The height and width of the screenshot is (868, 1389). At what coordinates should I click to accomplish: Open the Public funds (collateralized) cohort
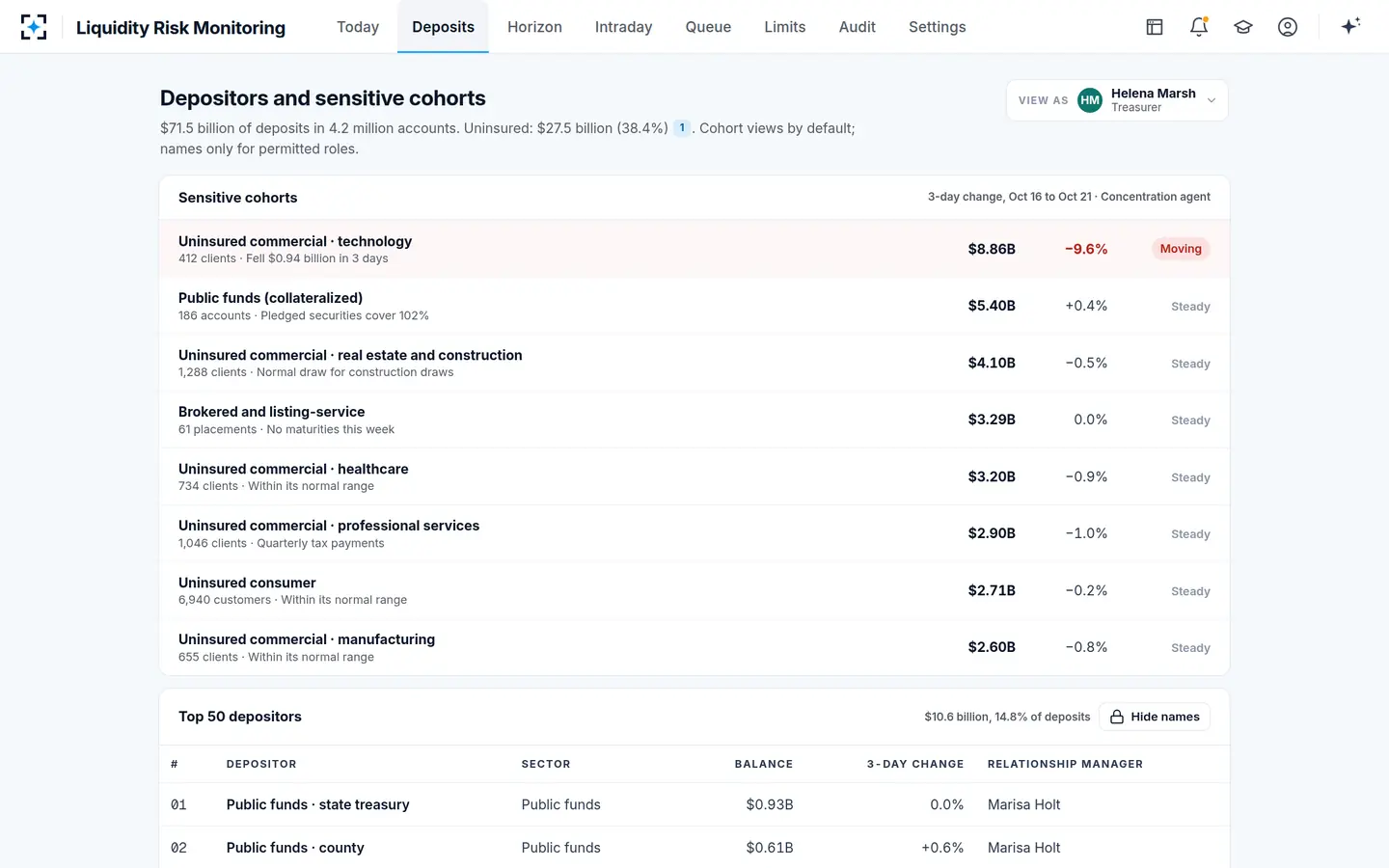(694, 306)
